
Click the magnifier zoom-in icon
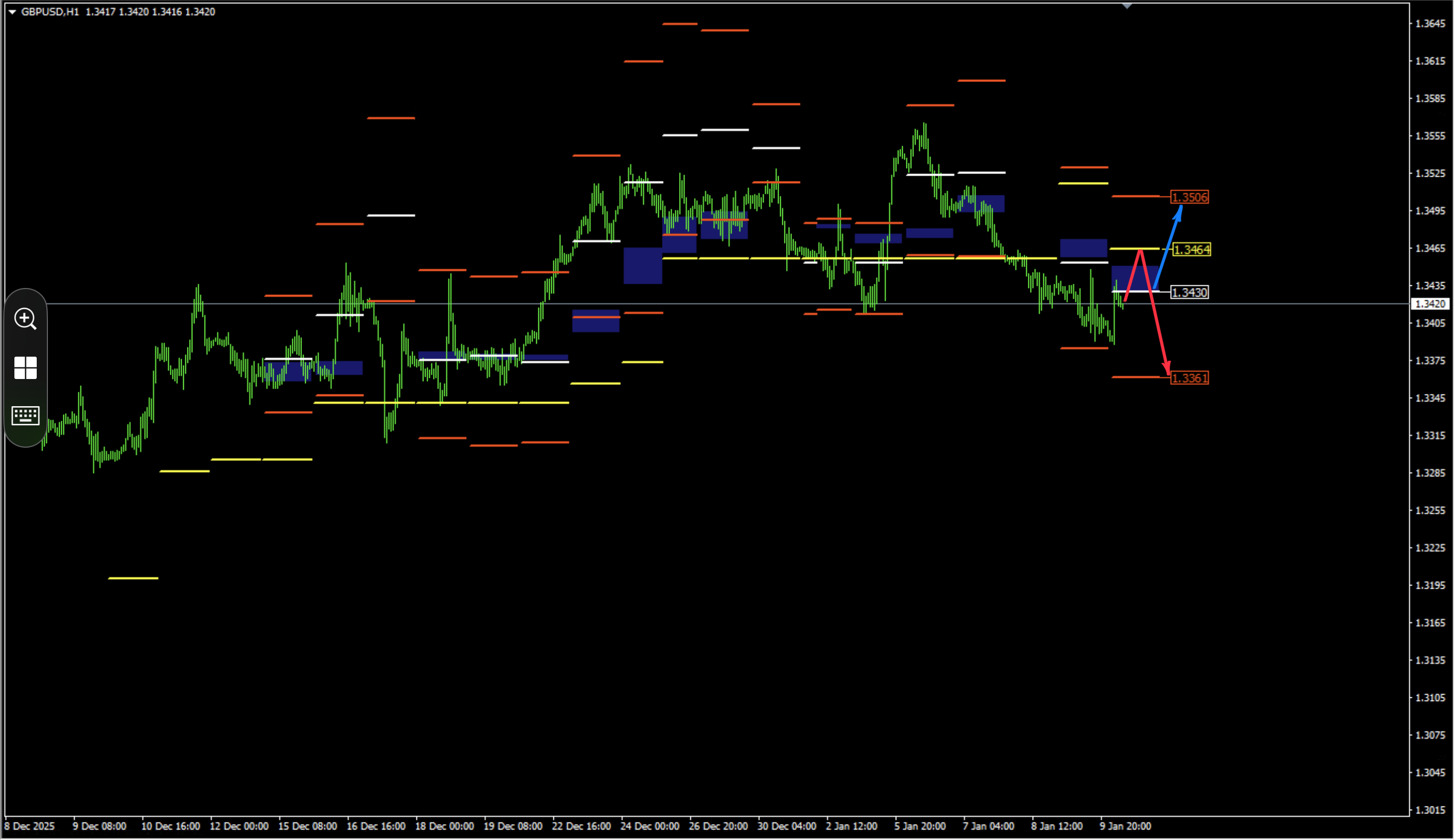(x=26, y=318)
